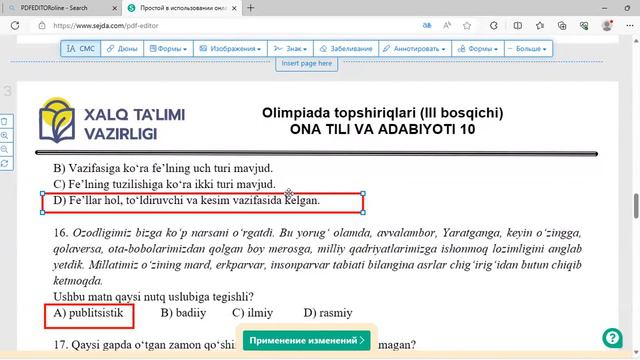The height and width of the screenshot is (360, 640).
Task: Add page to favorites star
Action: point(467,25)
